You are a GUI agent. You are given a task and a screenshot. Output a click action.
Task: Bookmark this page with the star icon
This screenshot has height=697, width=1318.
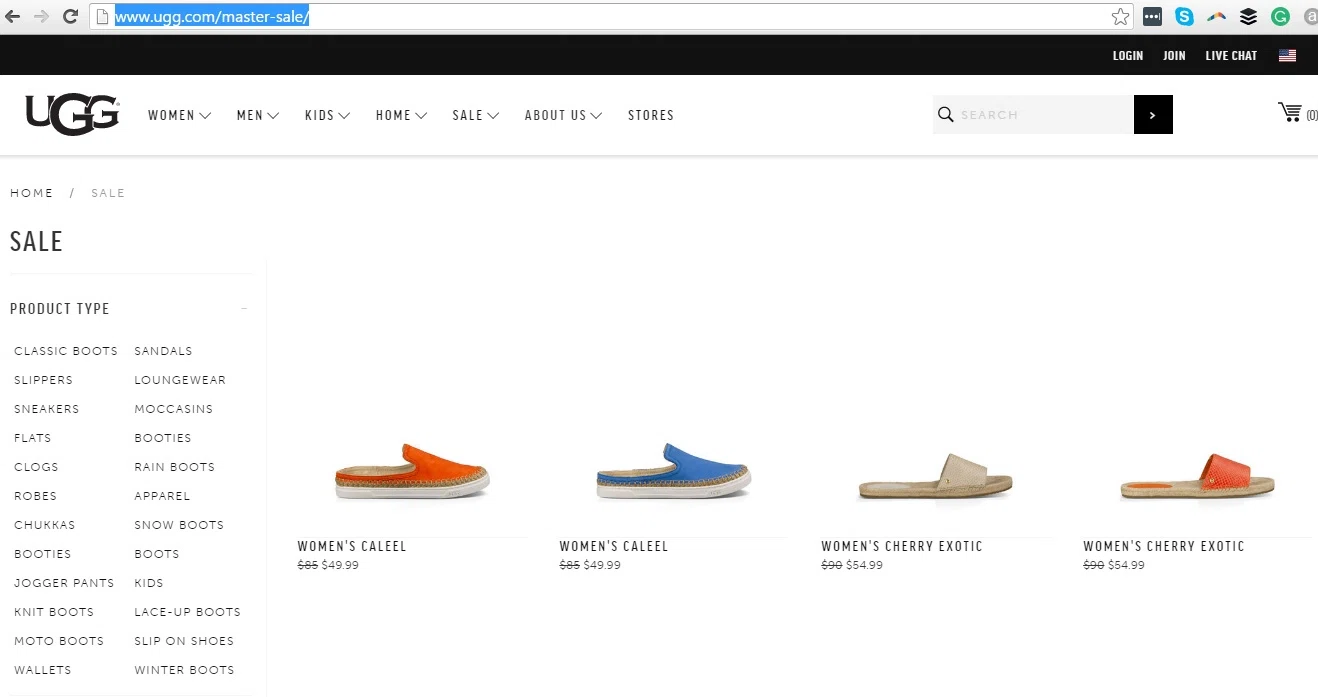click(x=1120, y=16)
